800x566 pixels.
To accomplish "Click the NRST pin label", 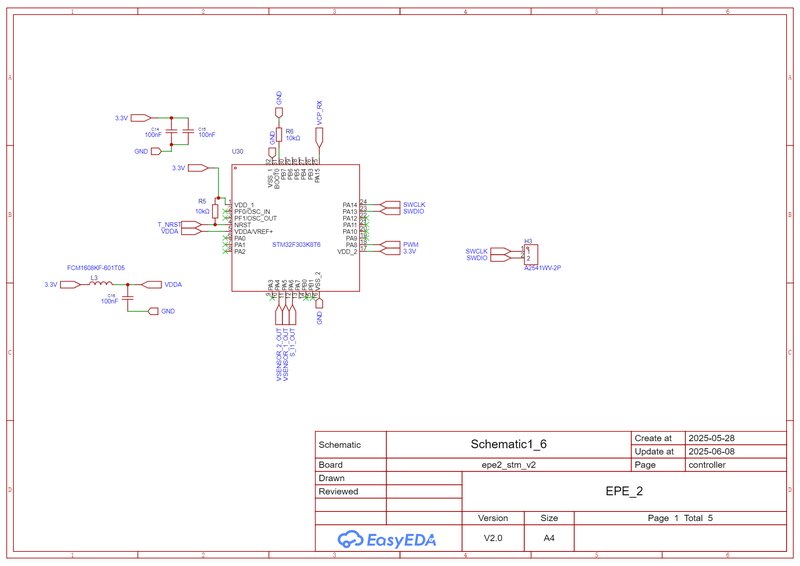I will (242, 225).
